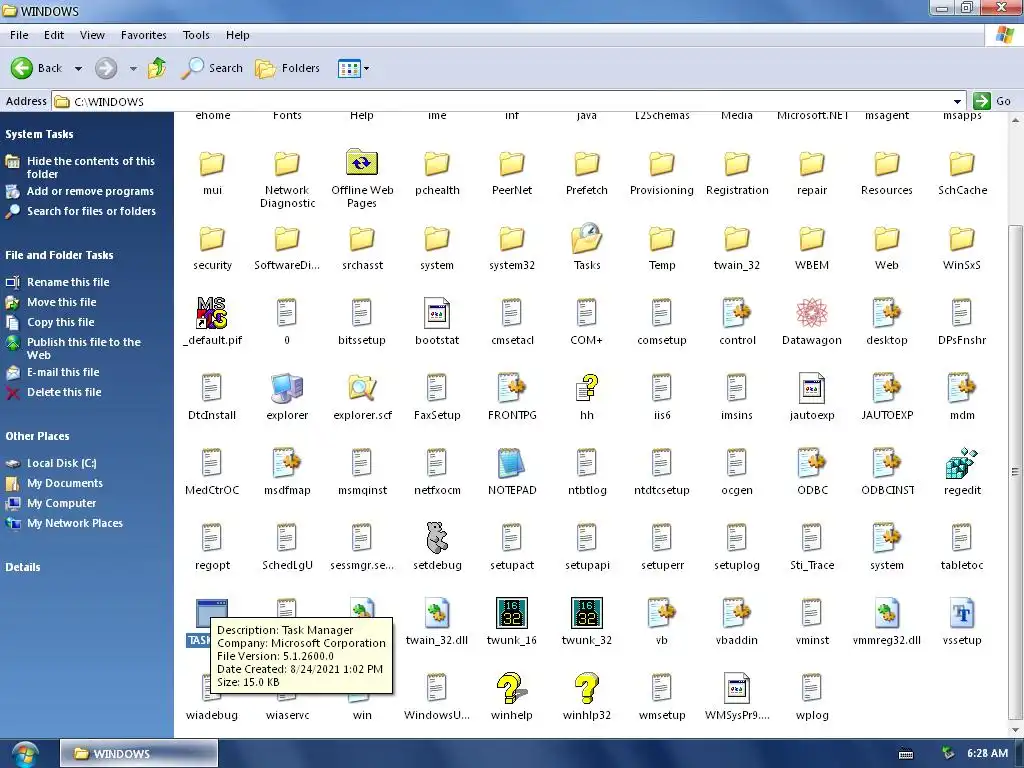Viewport: 1024px width, 768px height.
Task: Open the Start menu button
Action: 25,754
